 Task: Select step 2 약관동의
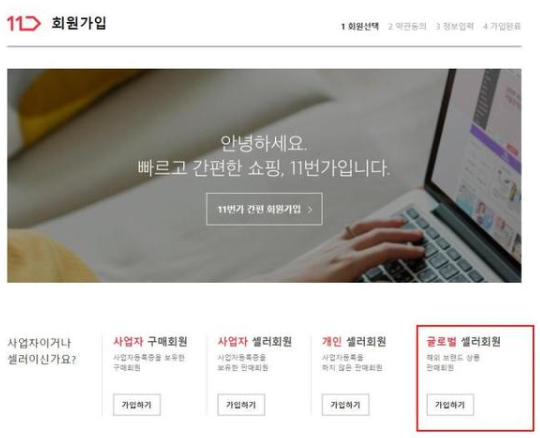pos(407,26)
